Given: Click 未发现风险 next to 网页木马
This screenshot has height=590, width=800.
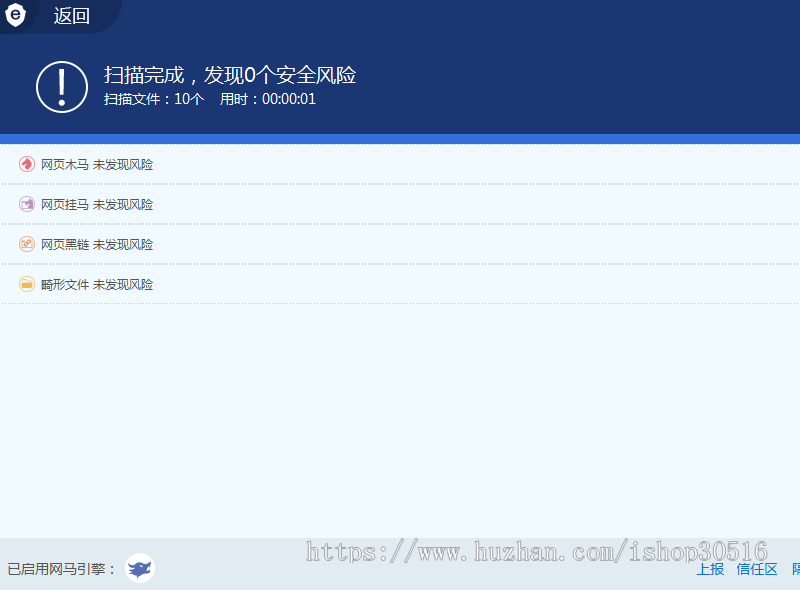Looking at the screenshot, I should (x=123, y=164).
